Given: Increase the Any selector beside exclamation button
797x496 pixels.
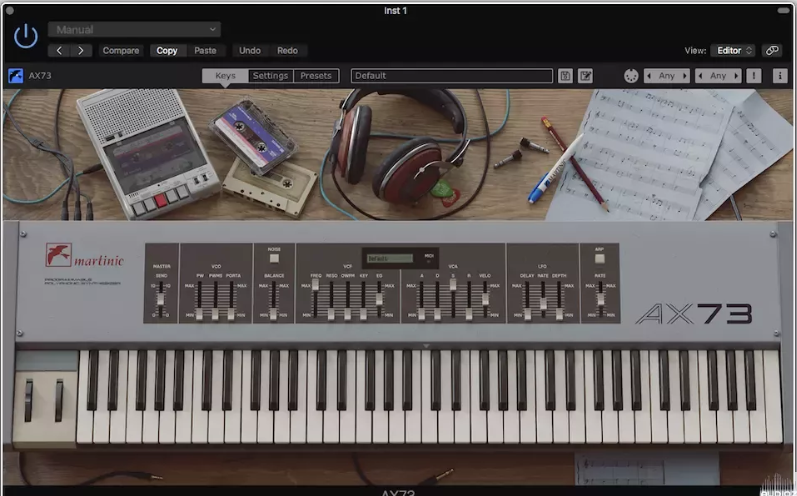Looking at the screenshot, I should tap(737, 76).
